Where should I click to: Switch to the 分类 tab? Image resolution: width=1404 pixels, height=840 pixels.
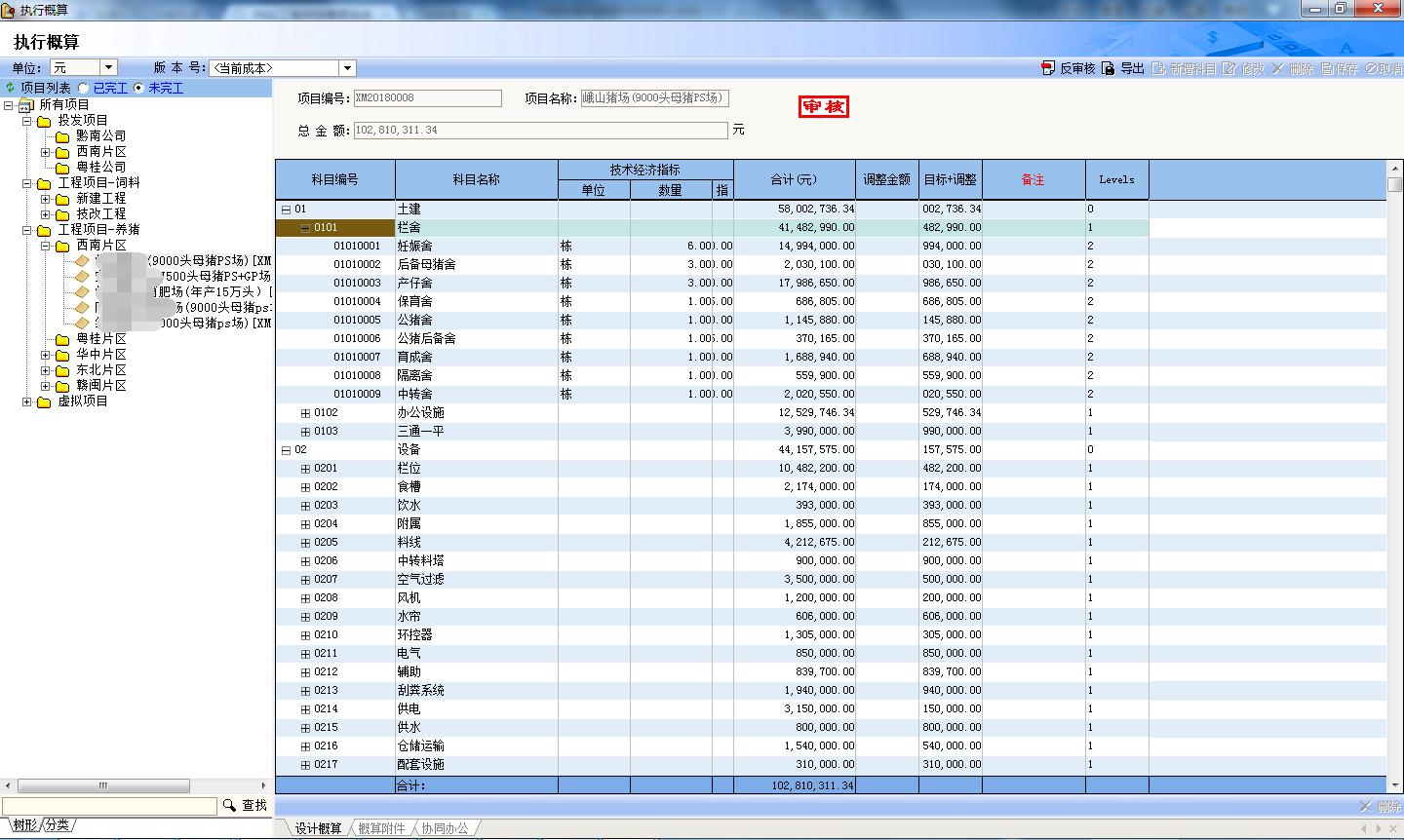tap(58, 824)
